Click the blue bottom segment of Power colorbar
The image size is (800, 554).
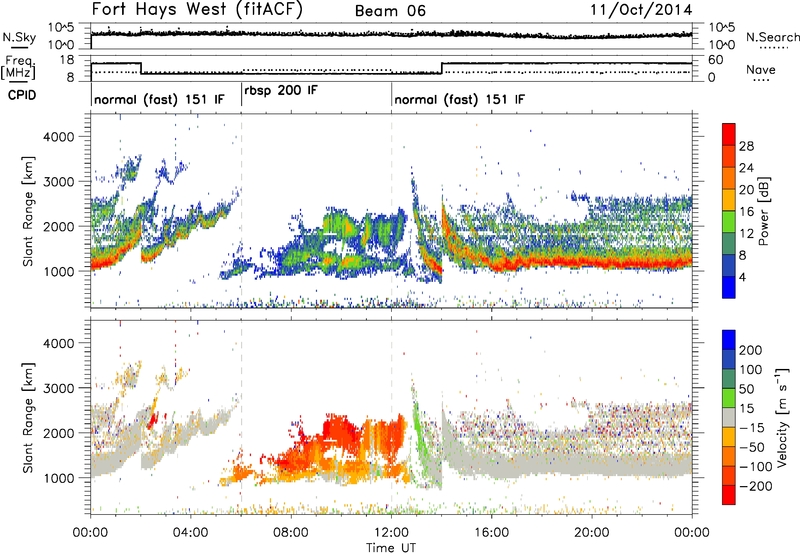pos(729,287)
